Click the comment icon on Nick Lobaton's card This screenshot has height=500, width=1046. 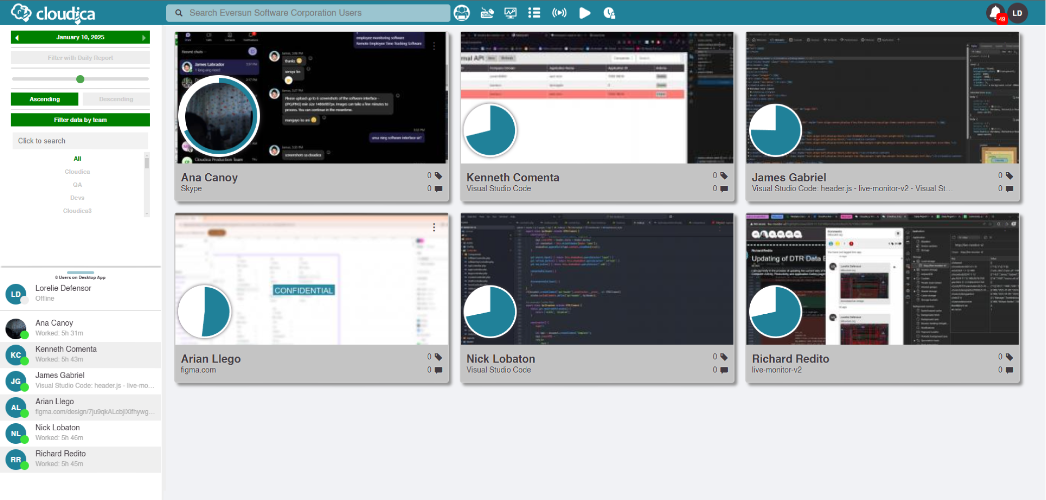point(724,370)
